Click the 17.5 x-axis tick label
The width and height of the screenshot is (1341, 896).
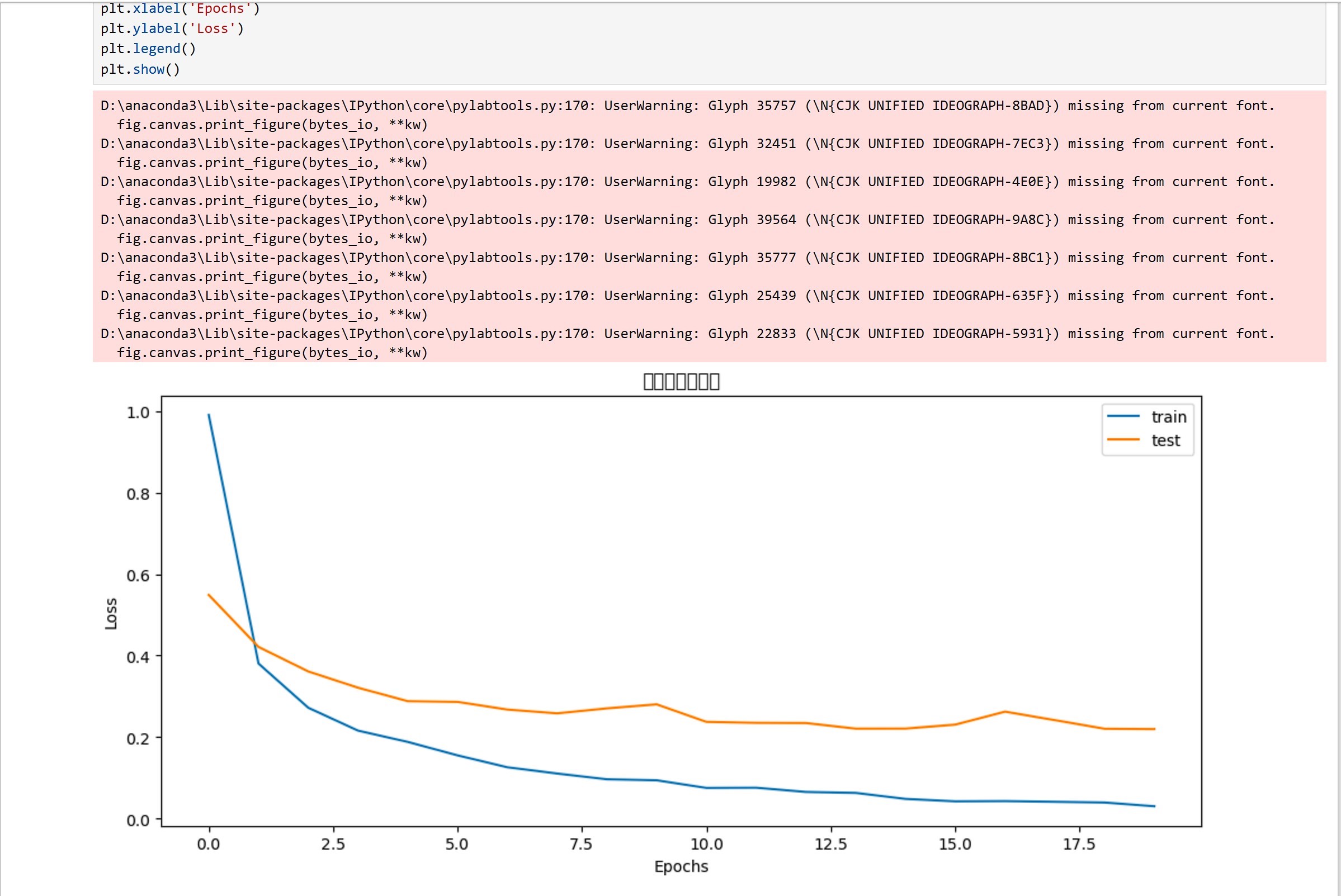(1079, 844)
